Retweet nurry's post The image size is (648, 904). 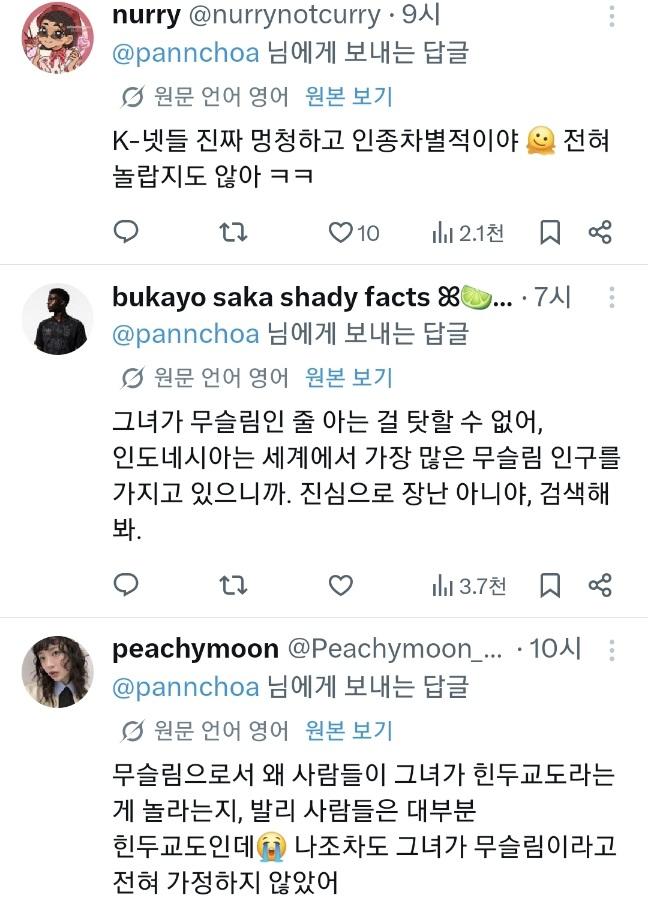click(233, 232)
